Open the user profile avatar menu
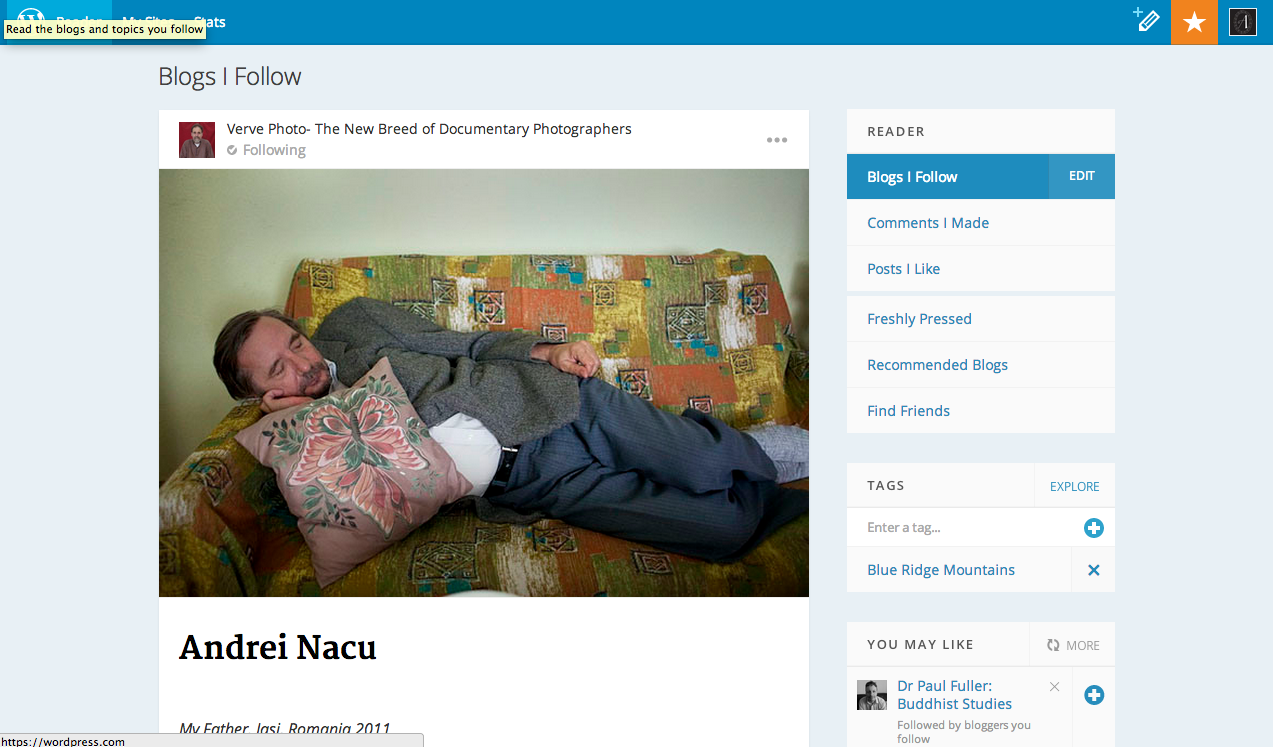The width and height of the screenshot is (1273, 747). (1242, 22)
